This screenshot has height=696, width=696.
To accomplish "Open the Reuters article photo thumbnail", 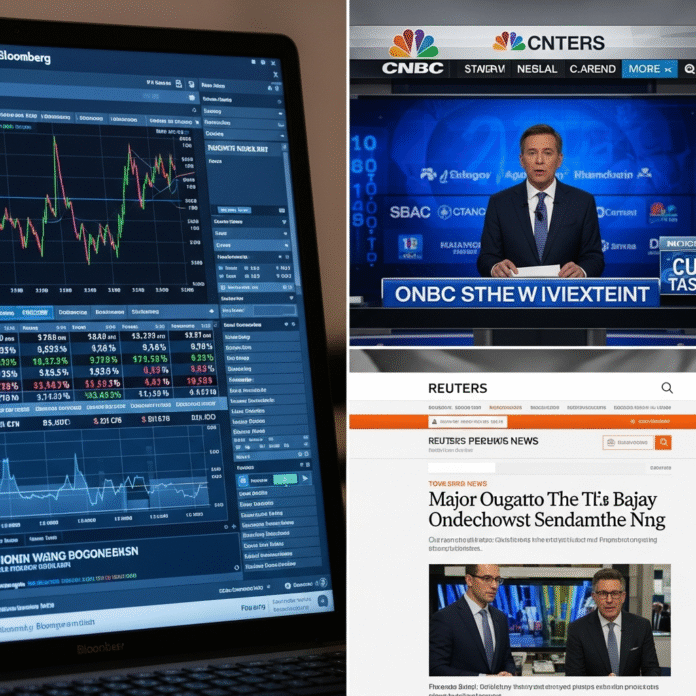I will point(549,620).
